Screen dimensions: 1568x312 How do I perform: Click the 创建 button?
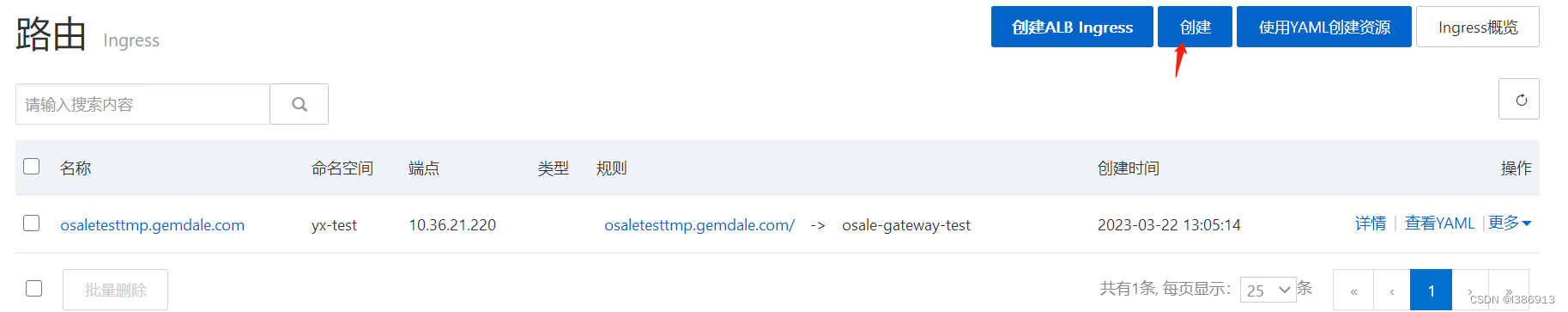coord(1195,27)
